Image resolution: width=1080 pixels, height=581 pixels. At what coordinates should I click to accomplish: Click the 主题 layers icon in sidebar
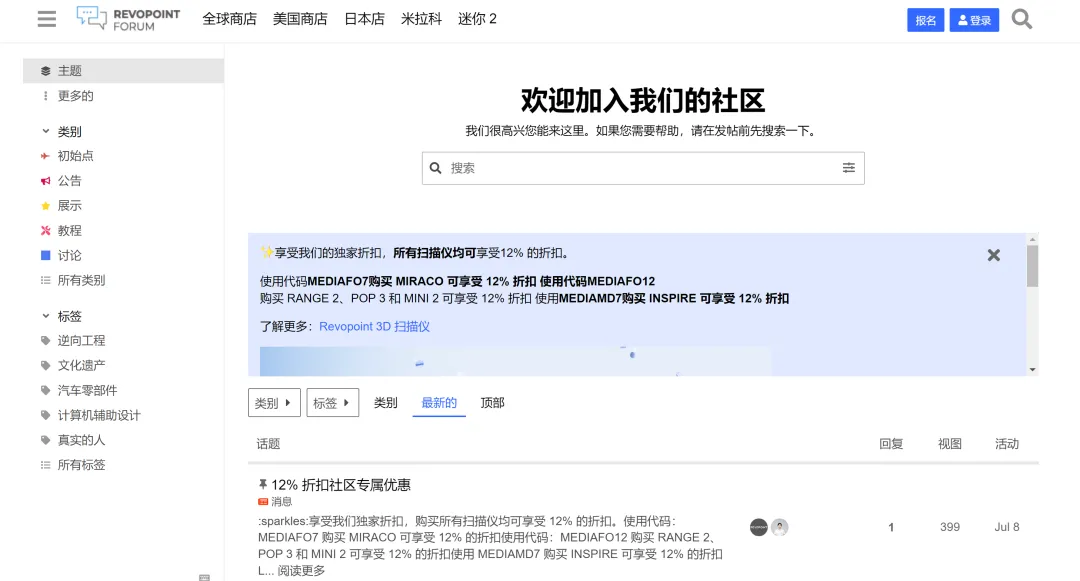[45, 71]
